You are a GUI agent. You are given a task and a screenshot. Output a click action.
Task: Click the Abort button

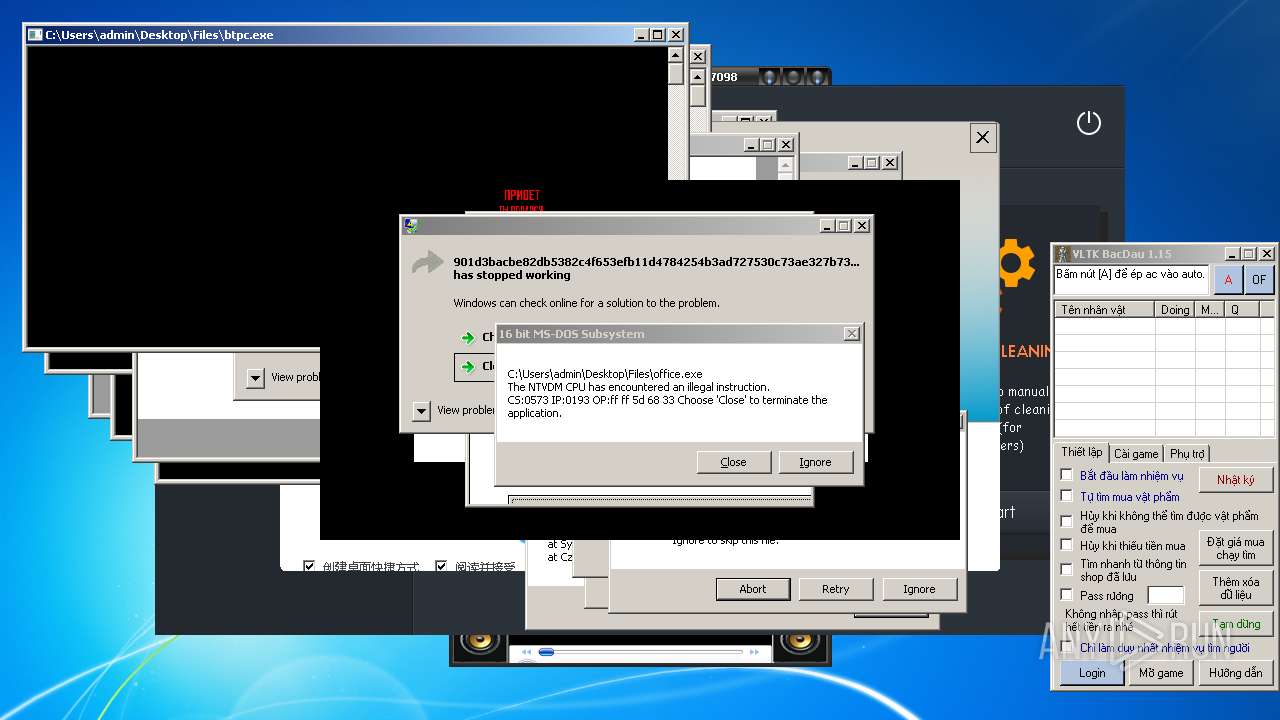click(x=753, y=589)
